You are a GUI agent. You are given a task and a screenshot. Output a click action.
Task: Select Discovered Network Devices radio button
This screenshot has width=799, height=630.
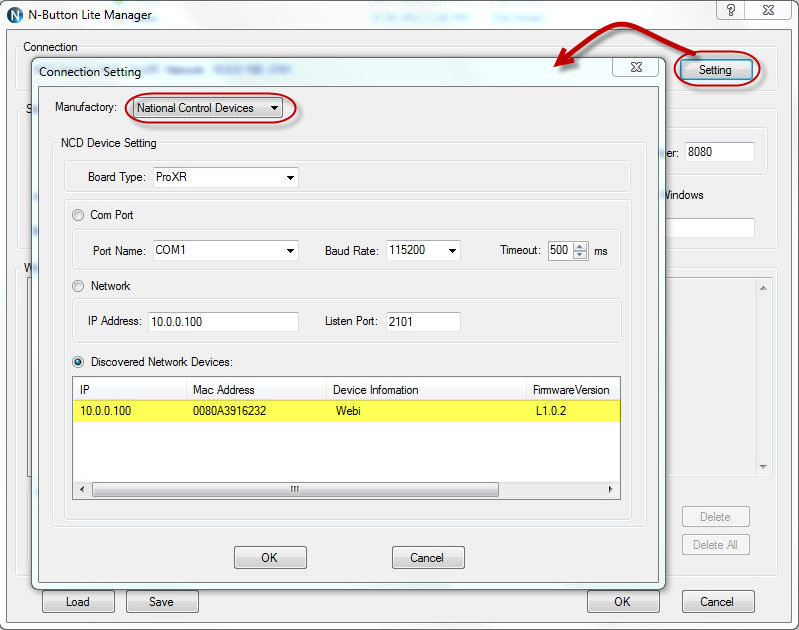tap(78, 362)
